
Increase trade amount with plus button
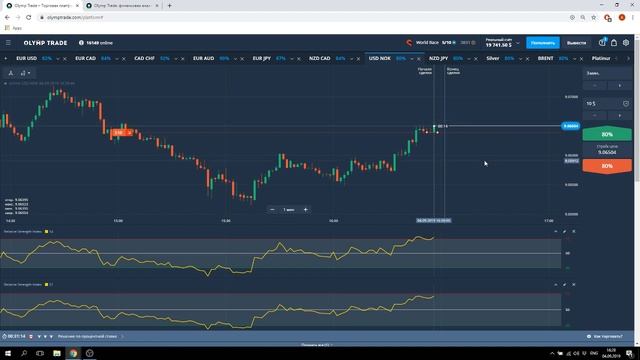(620, 116)
